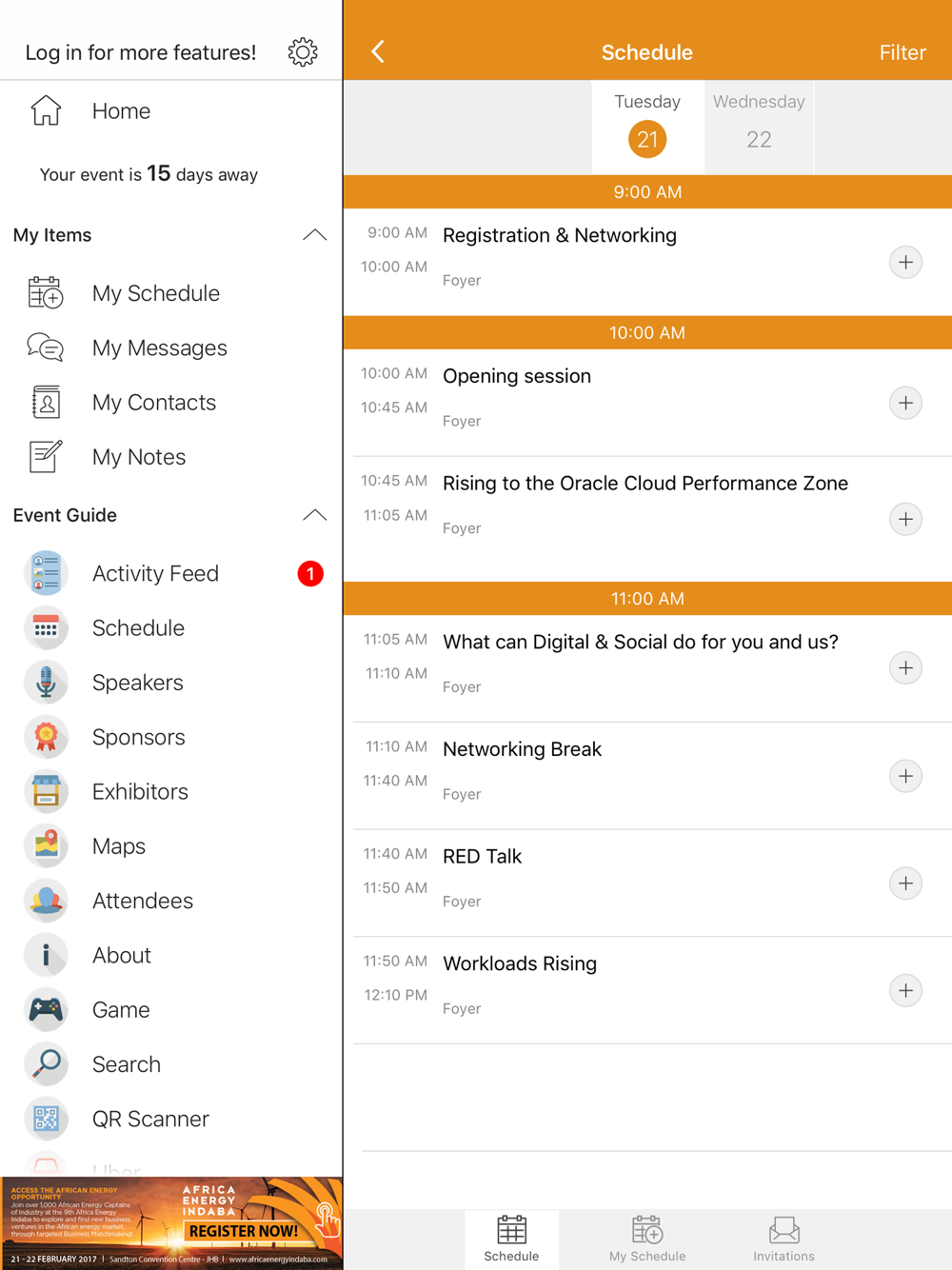Open the Sponsors menu label

138,737
